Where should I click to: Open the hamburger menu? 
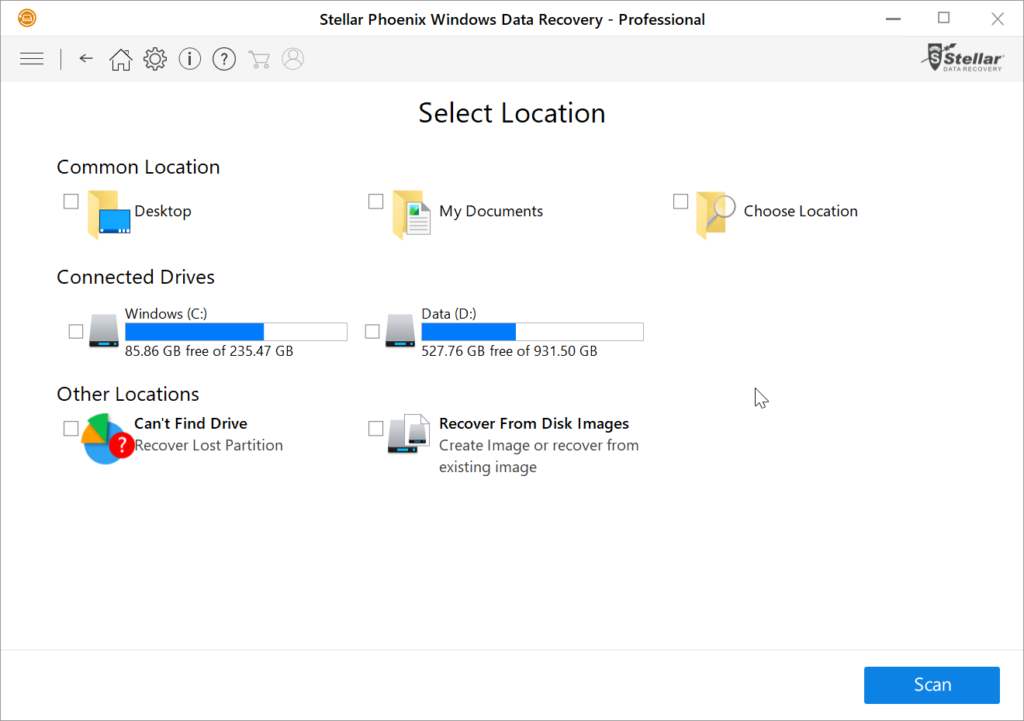click(31, 59)
